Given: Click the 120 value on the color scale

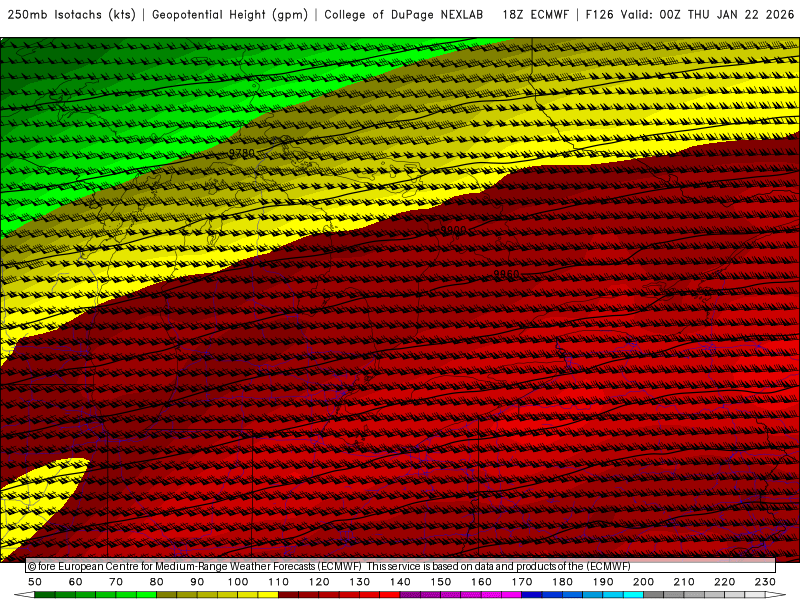Looking at the screenshot, I should click(x=319, y=582).
